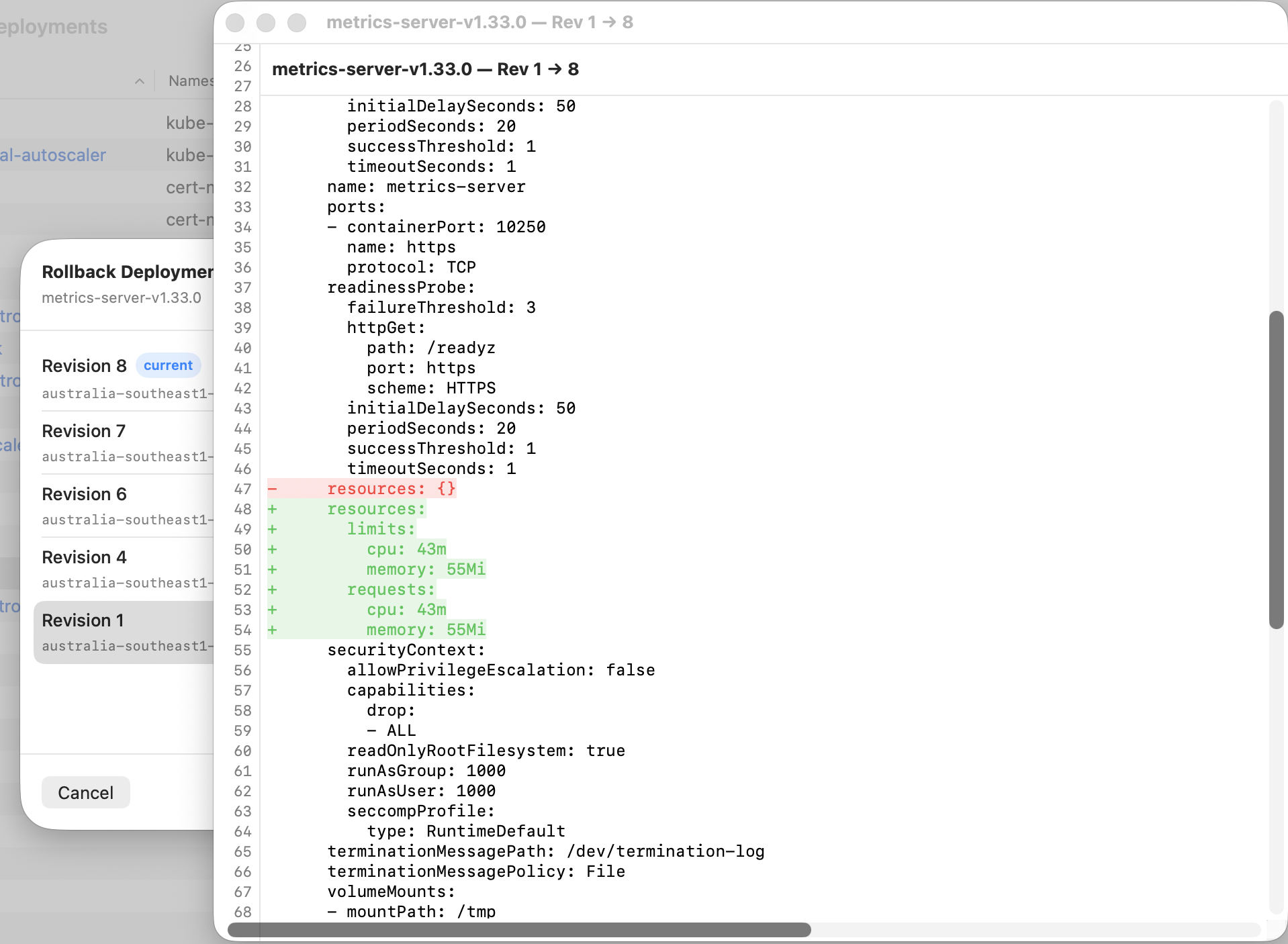Click the vertical scrollbar thumb in diff view

[1276, 470]
